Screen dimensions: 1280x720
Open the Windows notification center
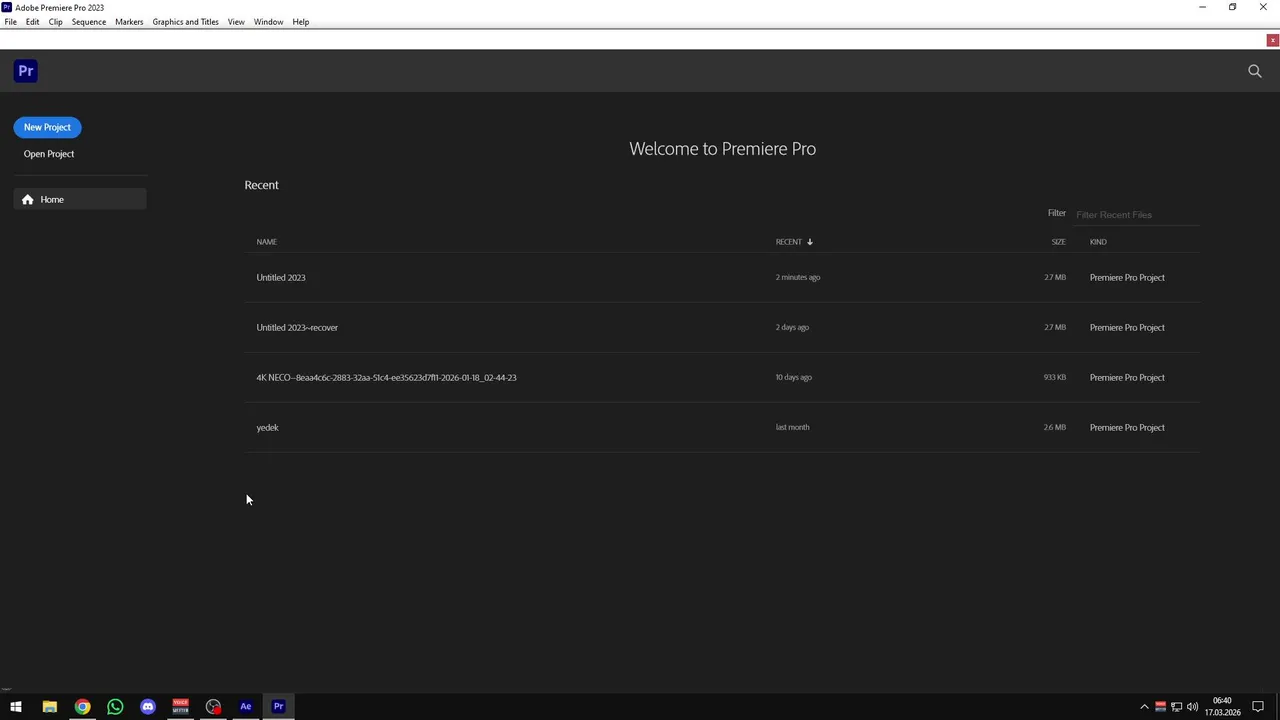point(1258,707)
